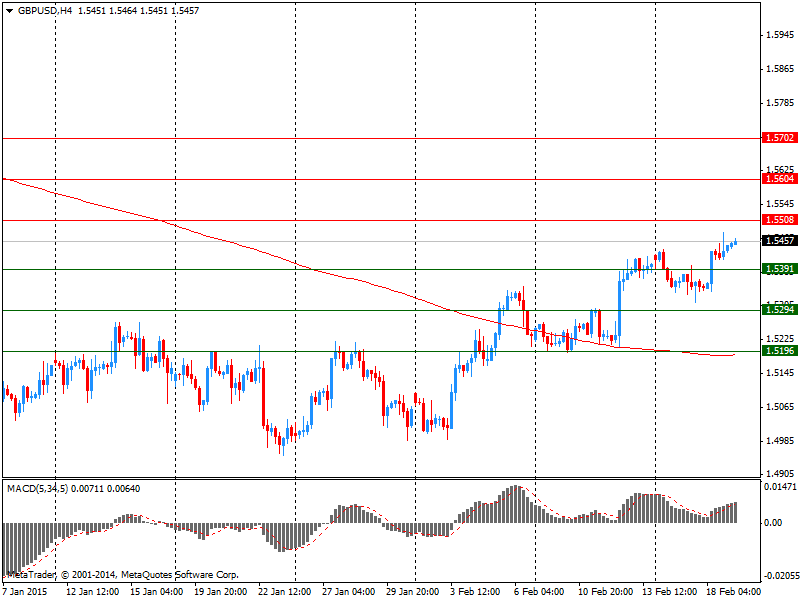This screenshot has height=600, width=800.
Task: Click the 18 Feb 04:00 time label
Action: point(733,592)
